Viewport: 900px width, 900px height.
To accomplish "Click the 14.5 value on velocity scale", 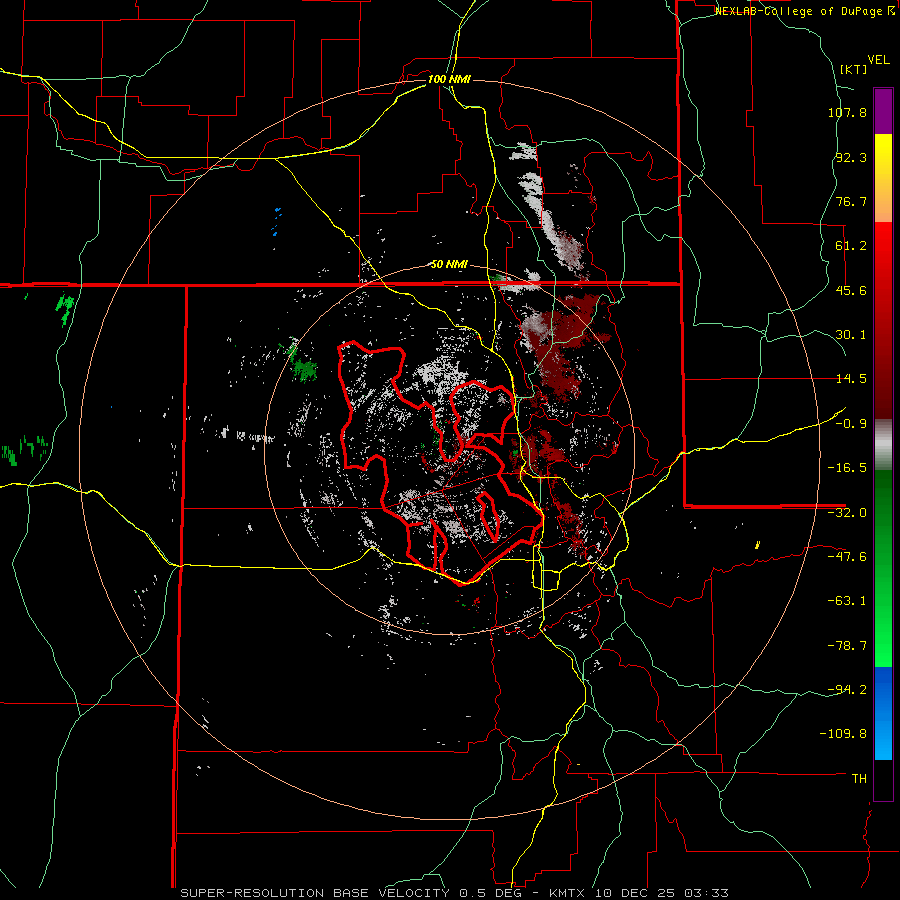I will (851, 379).
